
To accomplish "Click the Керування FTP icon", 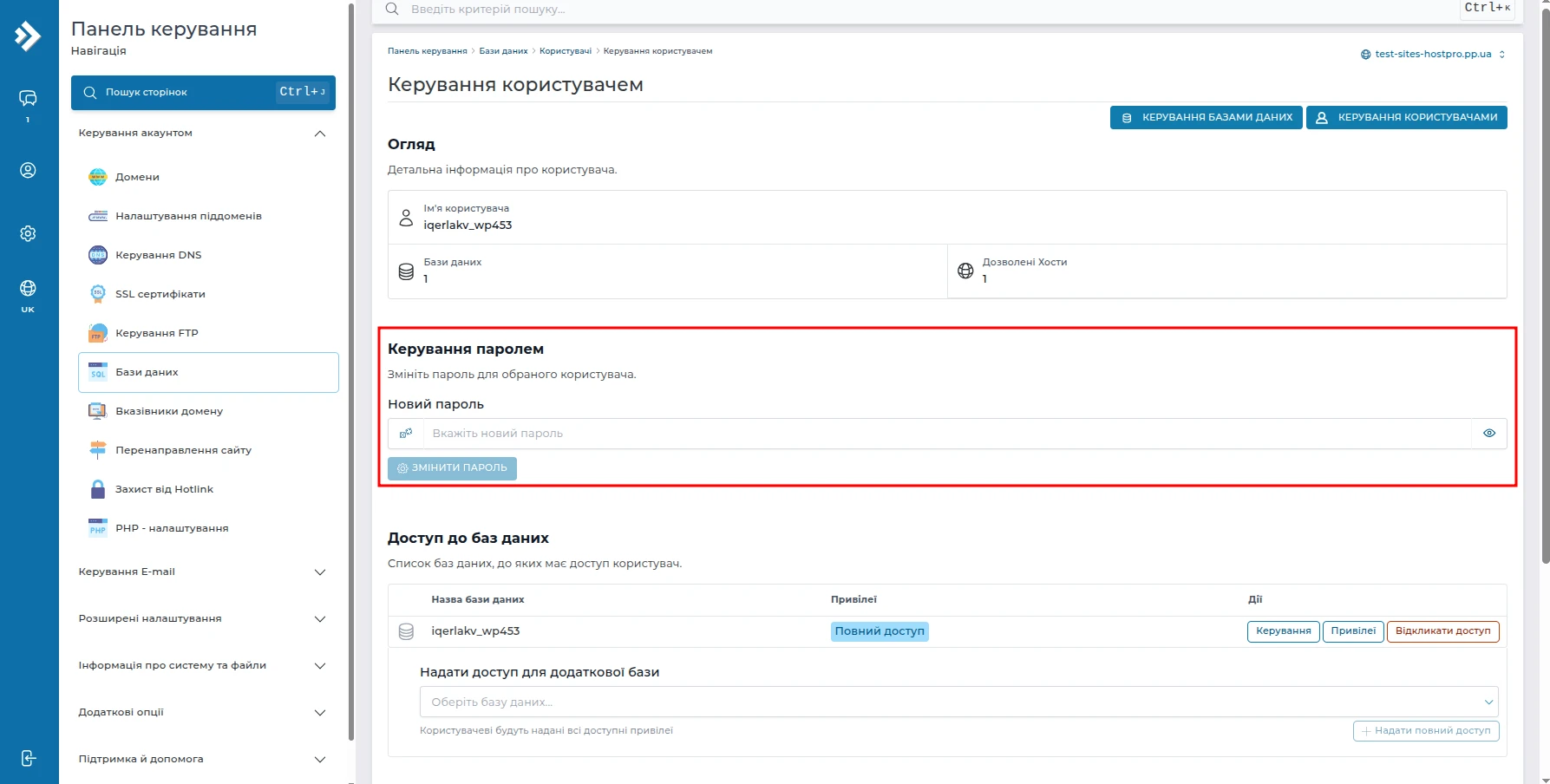I will tap(98, 333).
